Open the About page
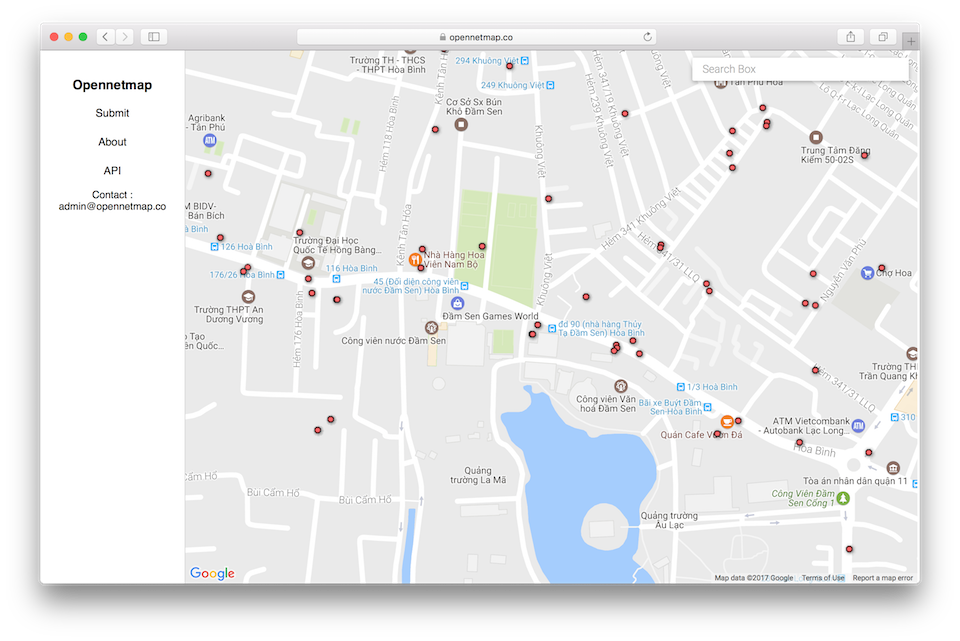The image size is (960, 641). pos(111,142)
